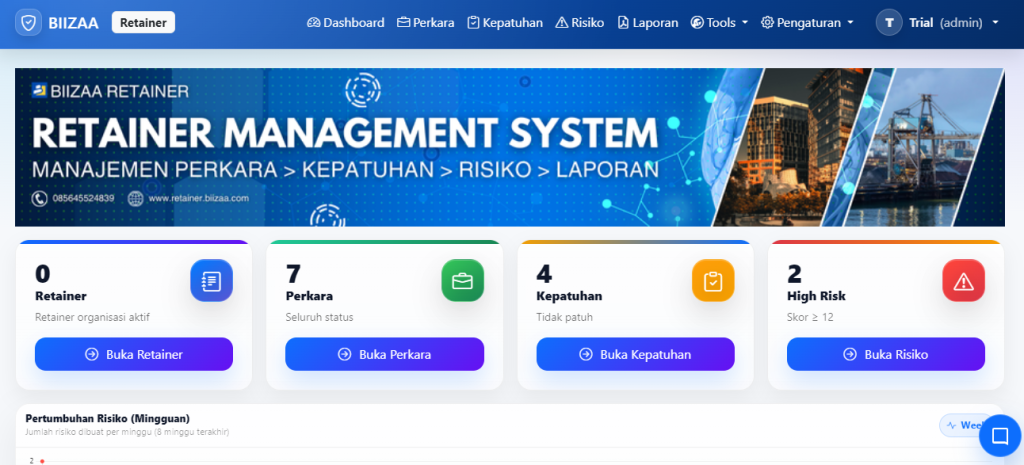Click the BIIZAA shield logo icon
Image resolution: width=1024 pixels, height=465 pixels.
click(x=30, y=23)
